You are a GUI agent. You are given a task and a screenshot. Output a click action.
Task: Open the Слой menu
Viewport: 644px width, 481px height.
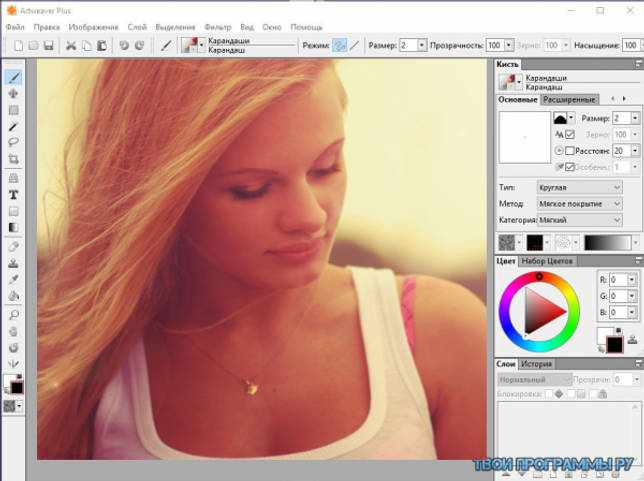point(137,27)
